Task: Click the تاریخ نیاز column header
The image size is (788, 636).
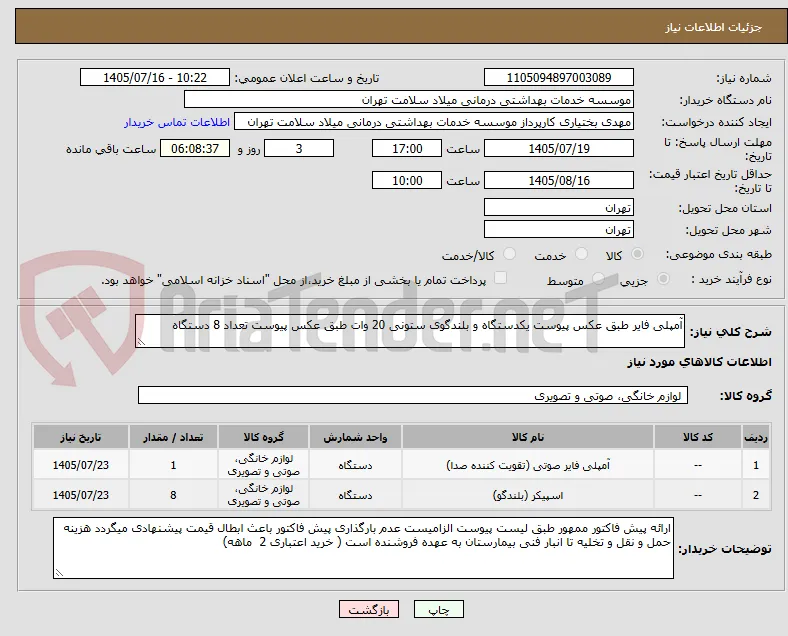Action: click(x=80, y=437)
